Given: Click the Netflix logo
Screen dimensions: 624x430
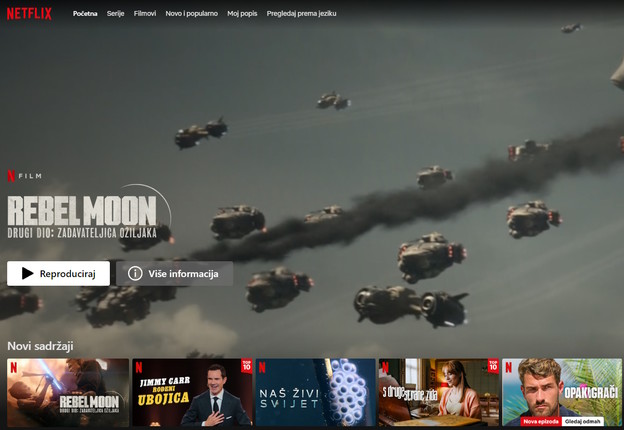Looking at the screenshot, I should [29, 14].
